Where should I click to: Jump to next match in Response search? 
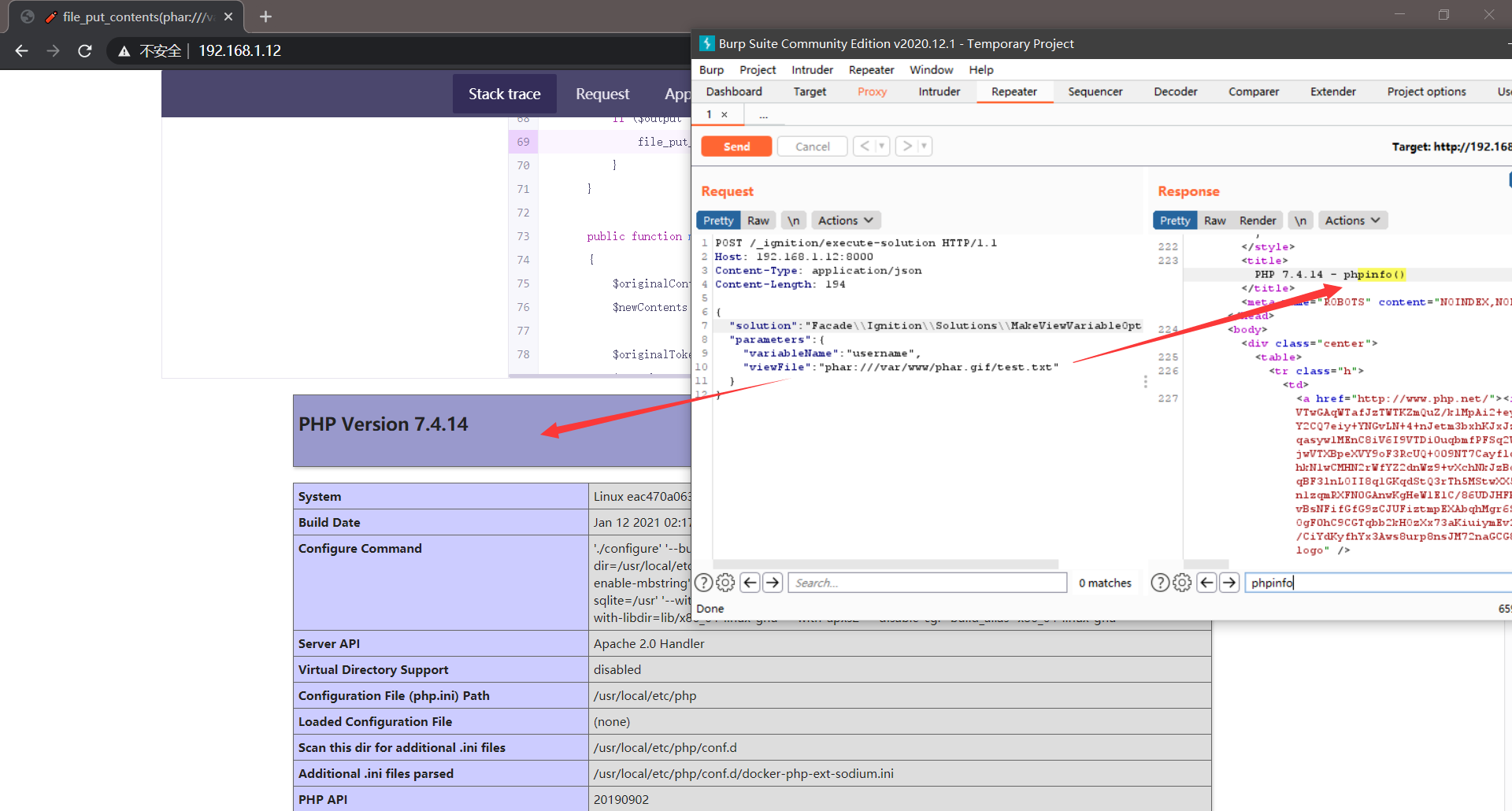[1229, 583]
